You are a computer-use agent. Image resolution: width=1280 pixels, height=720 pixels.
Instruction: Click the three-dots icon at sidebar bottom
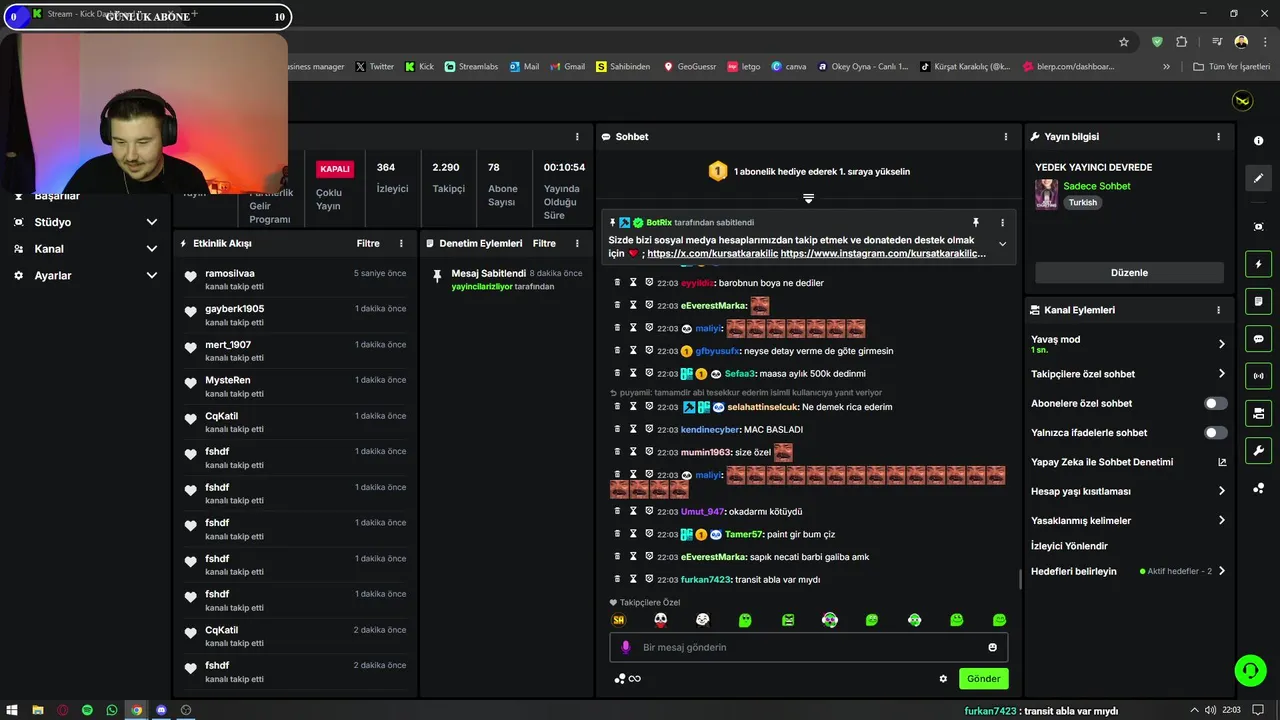1258,488
